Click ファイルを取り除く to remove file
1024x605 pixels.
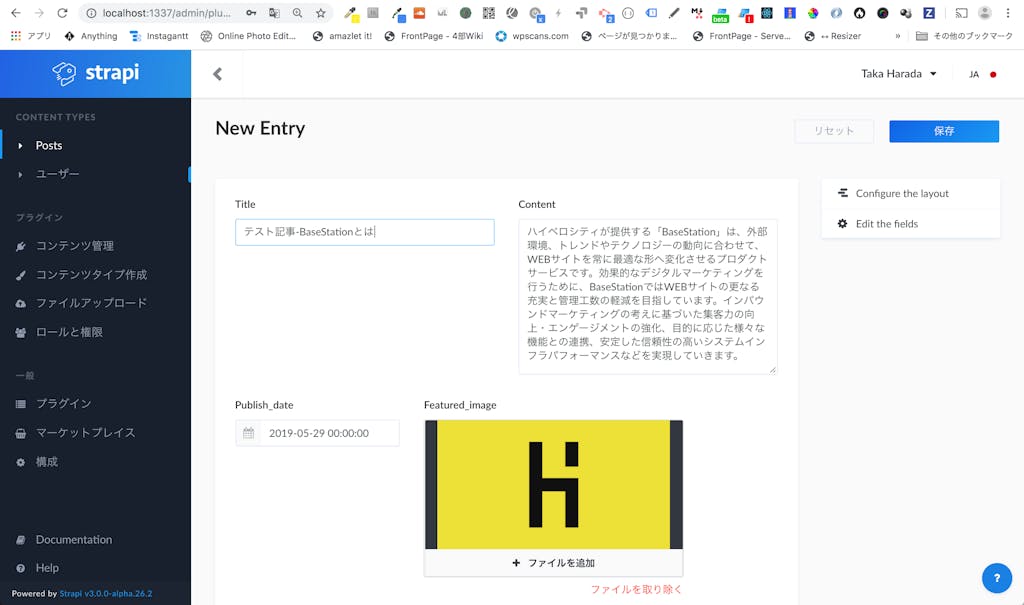pos(637,589)
